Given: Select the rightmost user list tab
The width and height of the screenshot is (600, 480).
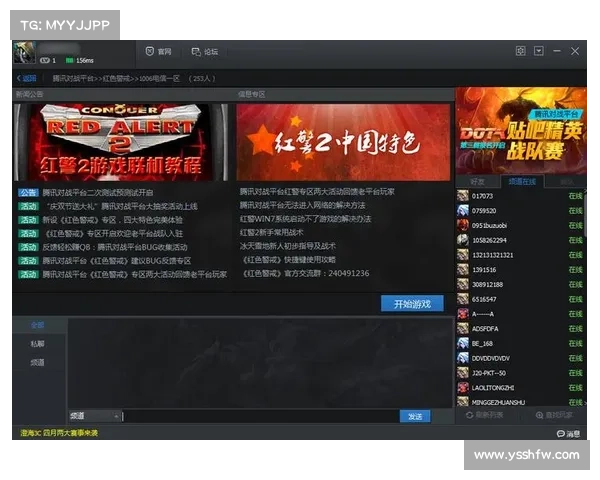Looking at the screenshot, I should click(x=566, y=182).
